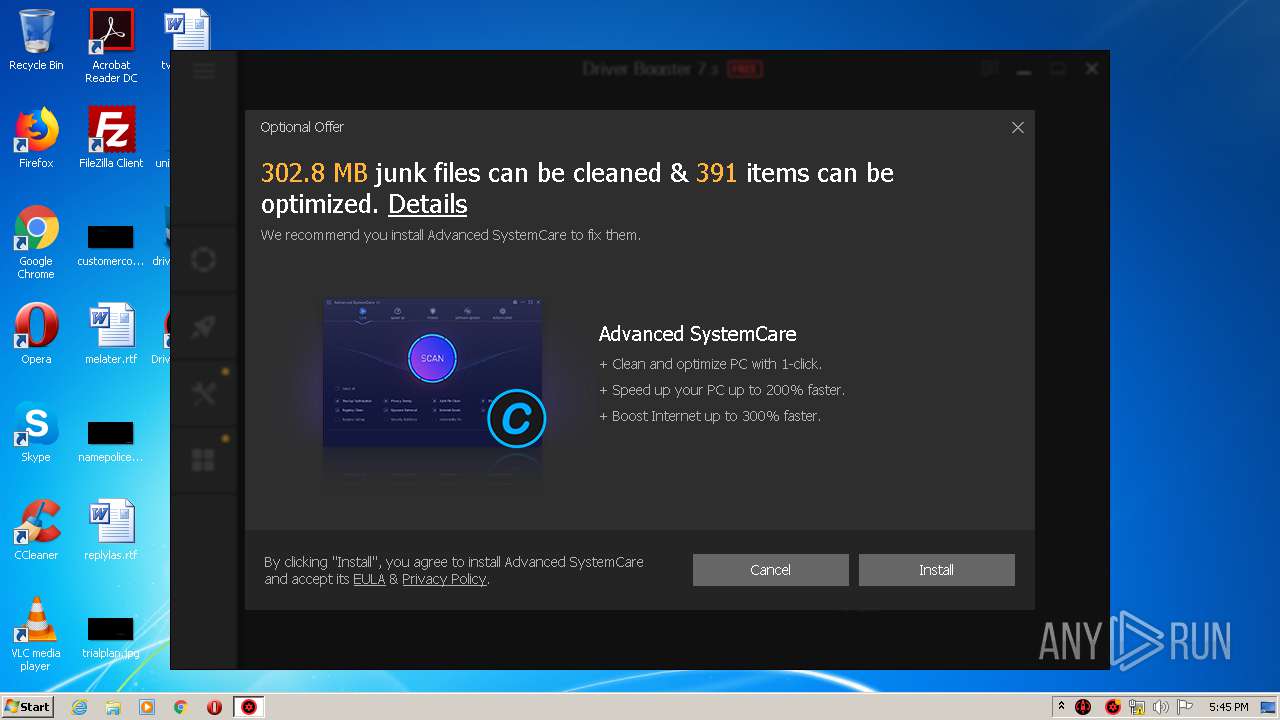Image resolution: width=1280 pixels, height=720 pixels.
Task: Launch VLC media player desktop shortcut
Action: click(36, 634)
